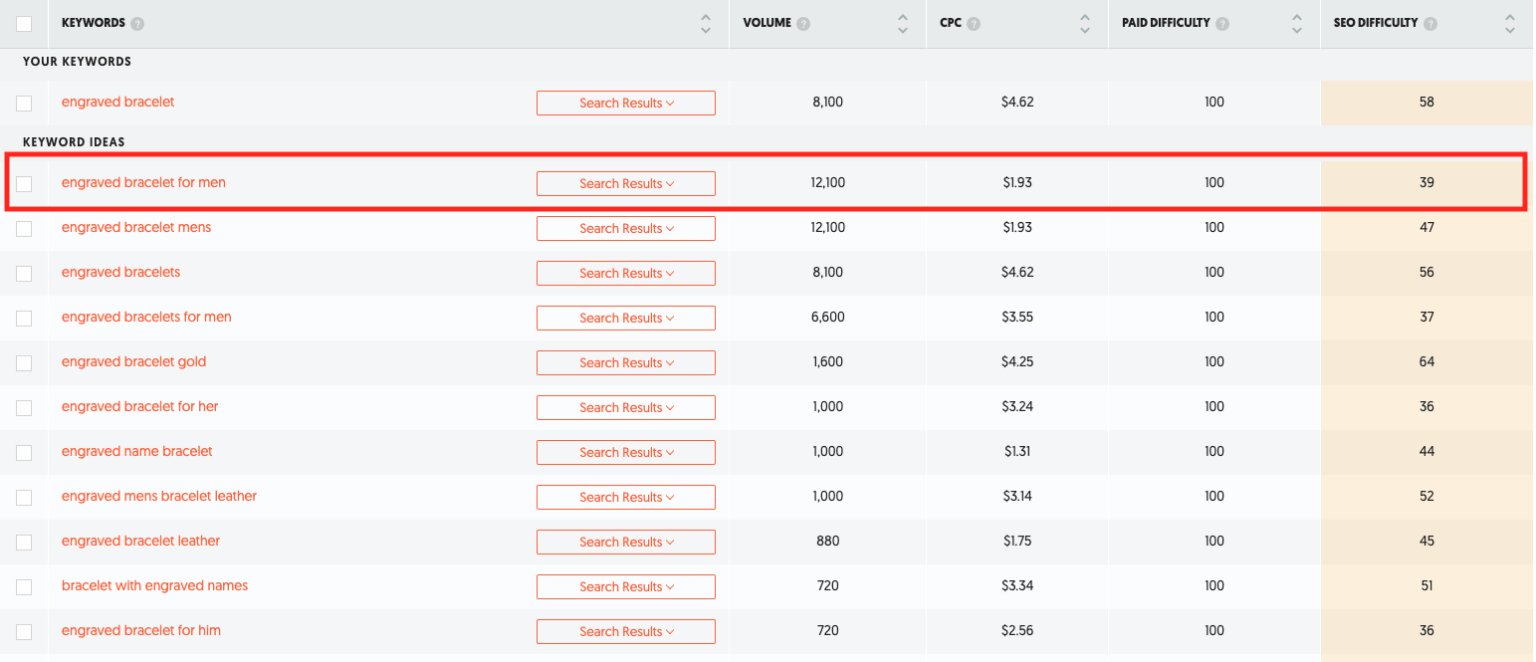Open the 'engraved bracelets' keyword link

(x=120, y=272)
